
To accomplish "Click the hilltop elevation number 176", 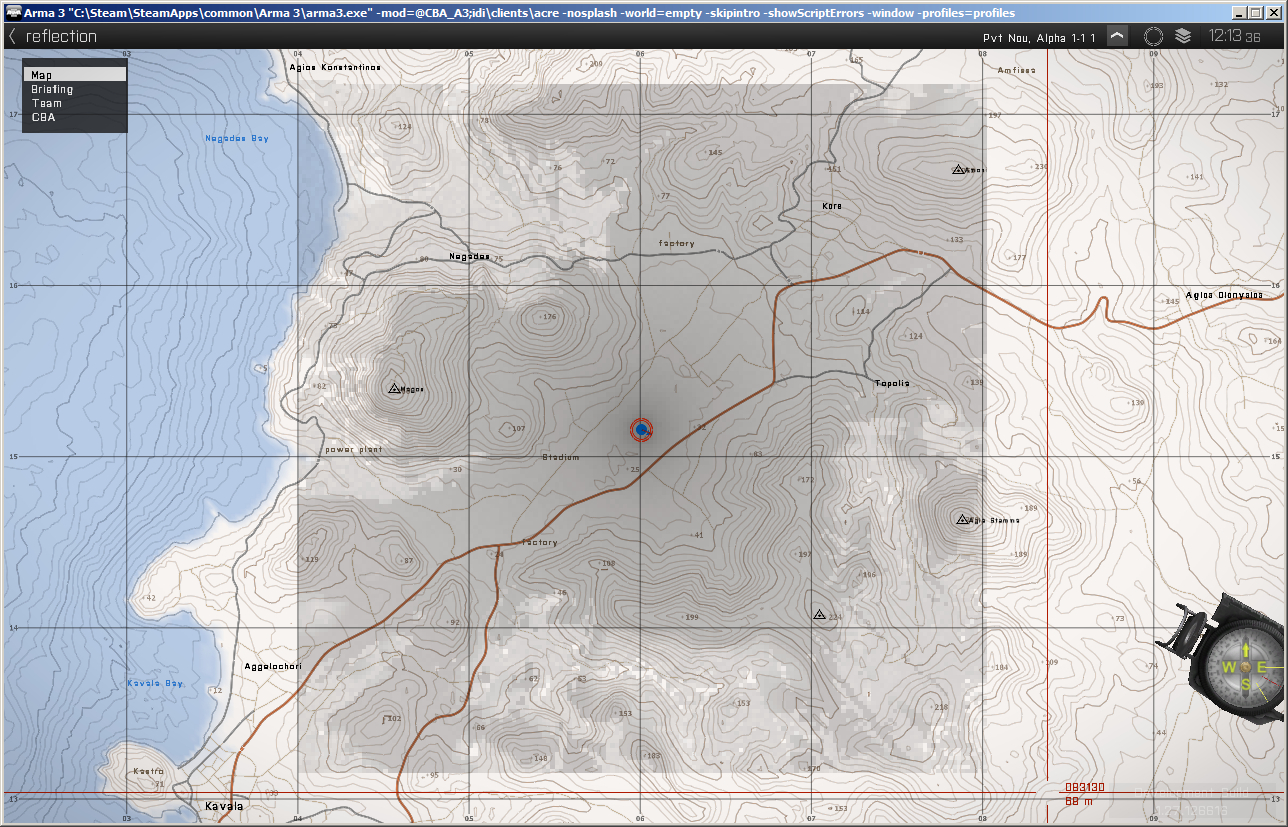I will [548, 317].
